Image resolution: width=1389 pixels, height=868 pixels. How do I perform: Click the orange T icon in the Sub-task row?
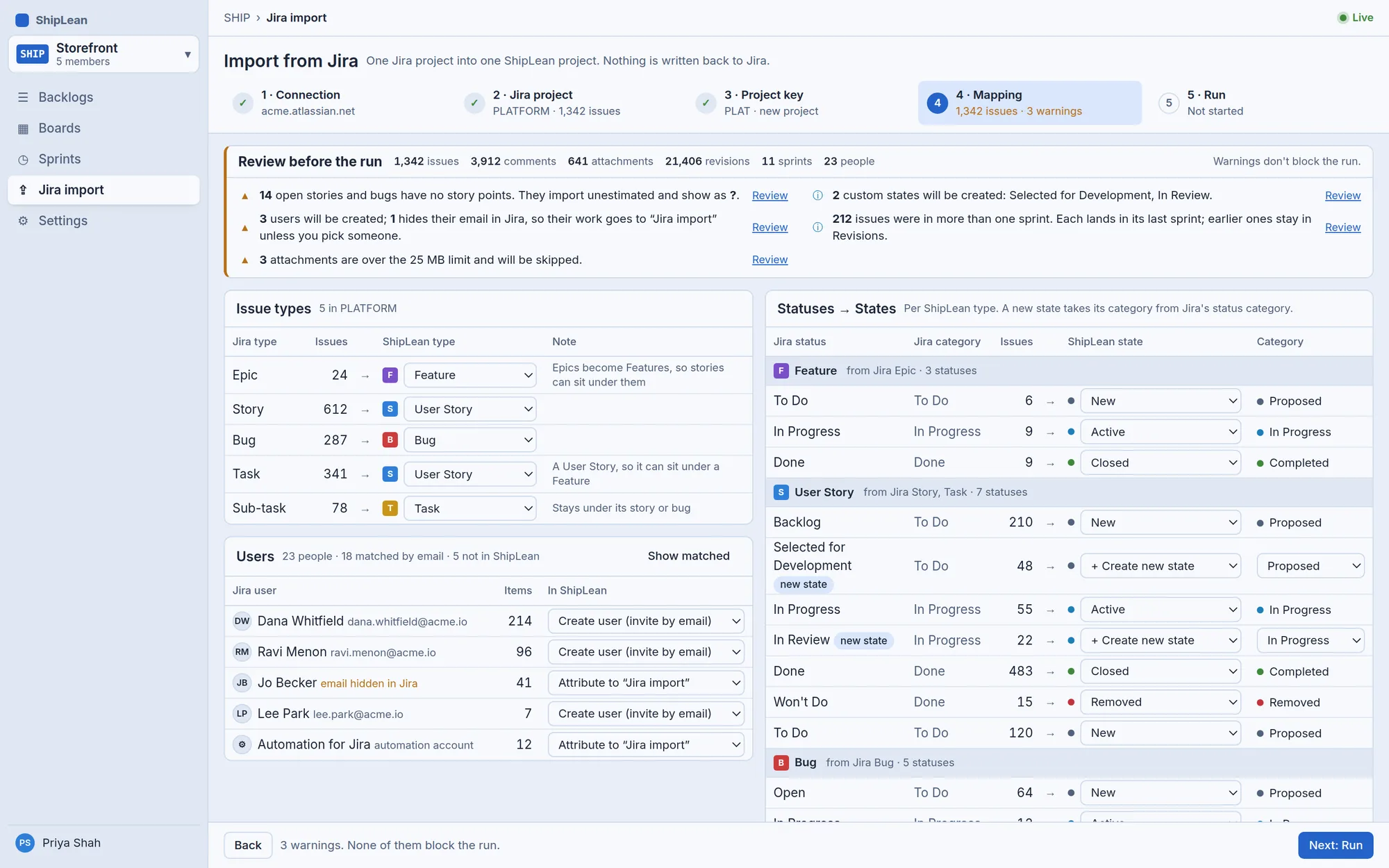[390, 509]
